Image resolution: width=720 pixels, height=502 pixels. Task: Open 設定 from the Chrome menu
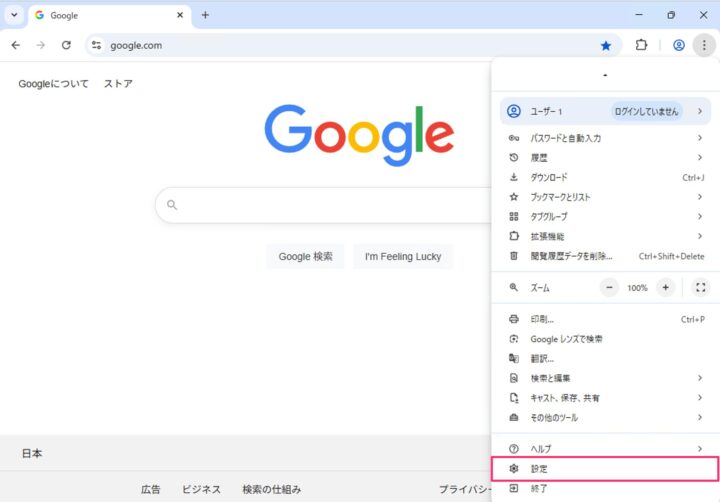pyautogui.click(x=605, y=469)
